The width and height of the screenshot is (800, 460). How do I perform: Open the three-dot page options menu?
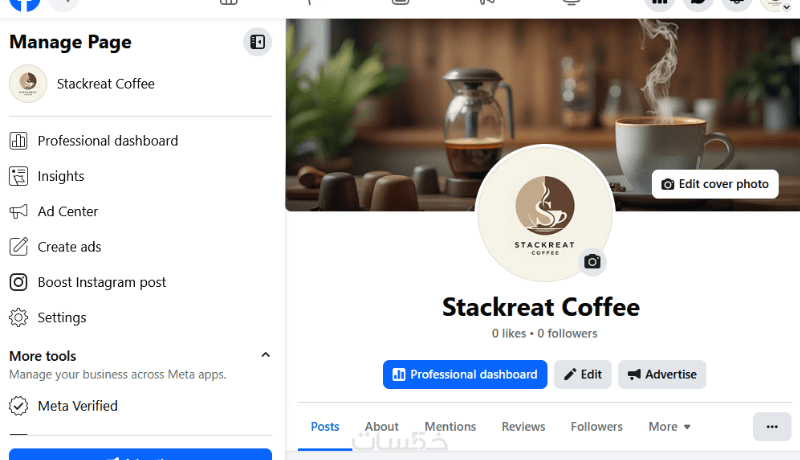pos(772,426)
